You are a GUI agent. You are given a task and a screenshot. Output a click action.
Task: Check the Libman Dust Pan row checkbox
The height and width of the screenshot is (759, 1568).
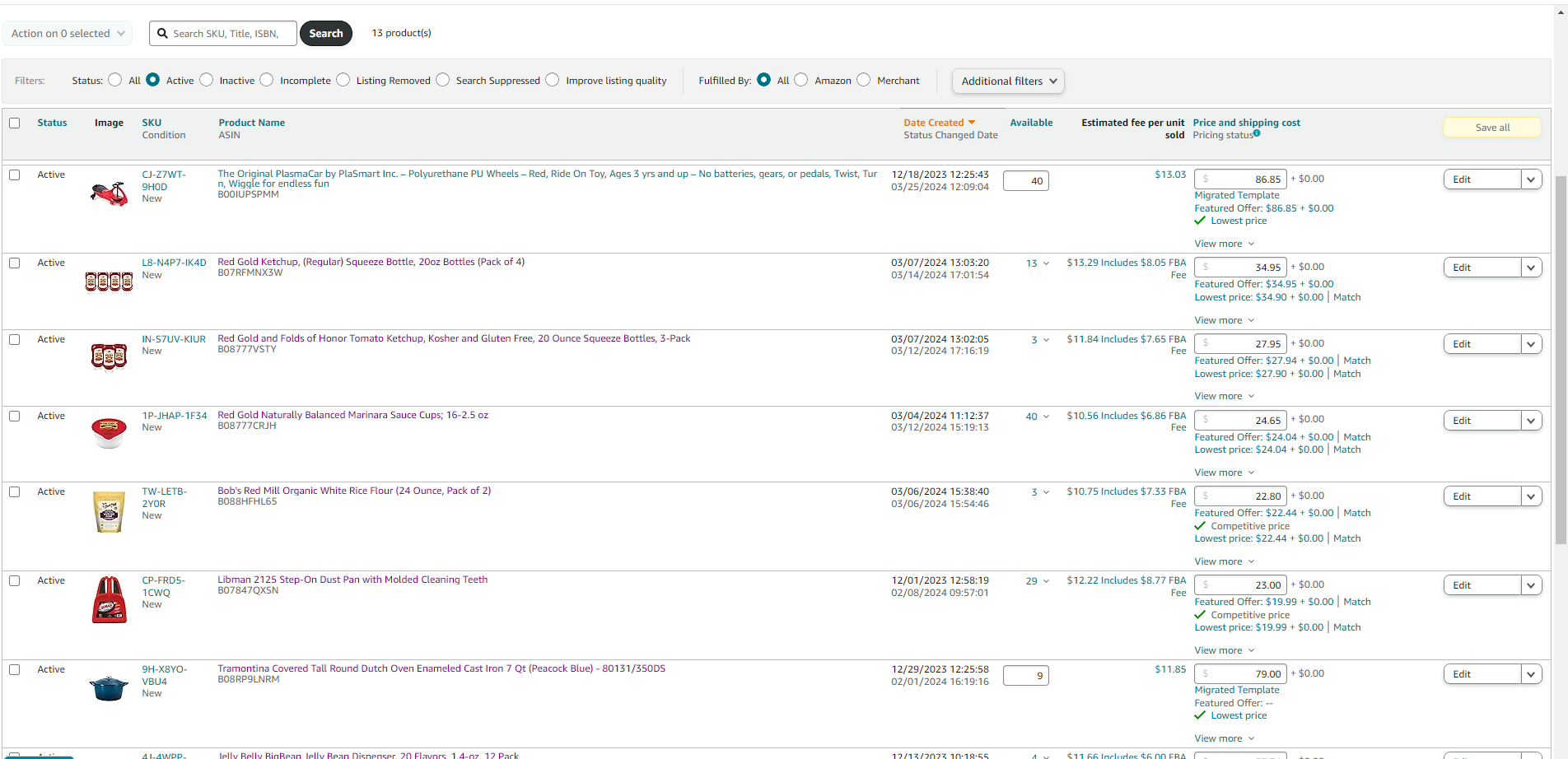[x=14, y=580]
